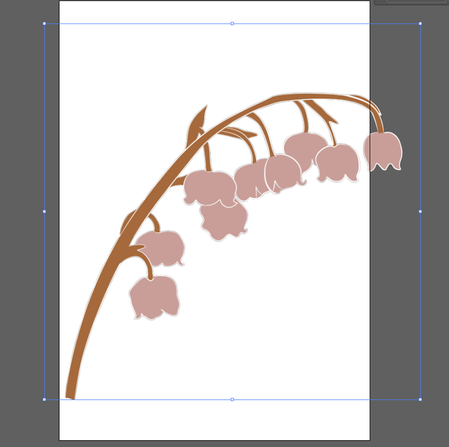Click the top-right corner handle of the selection box
This screenshot has width=449, height=447.
pos(420,24)
